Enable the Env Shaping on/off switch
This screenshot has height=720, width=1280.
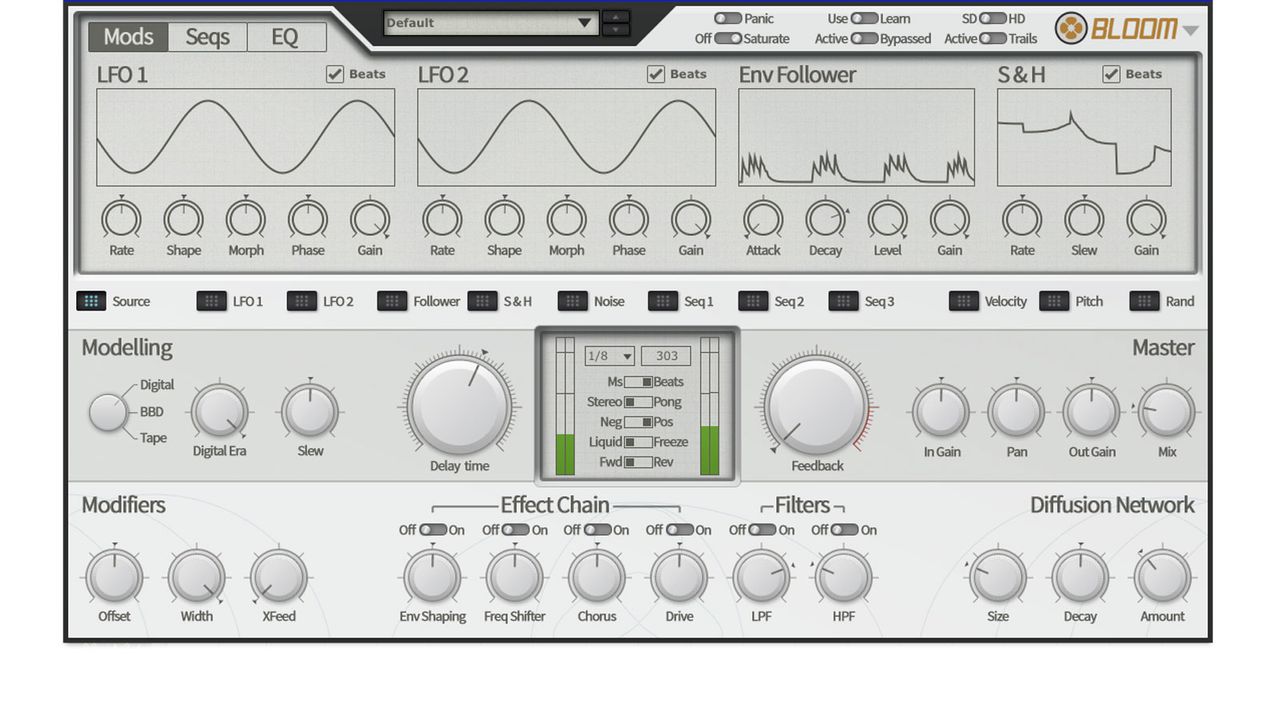433,530
